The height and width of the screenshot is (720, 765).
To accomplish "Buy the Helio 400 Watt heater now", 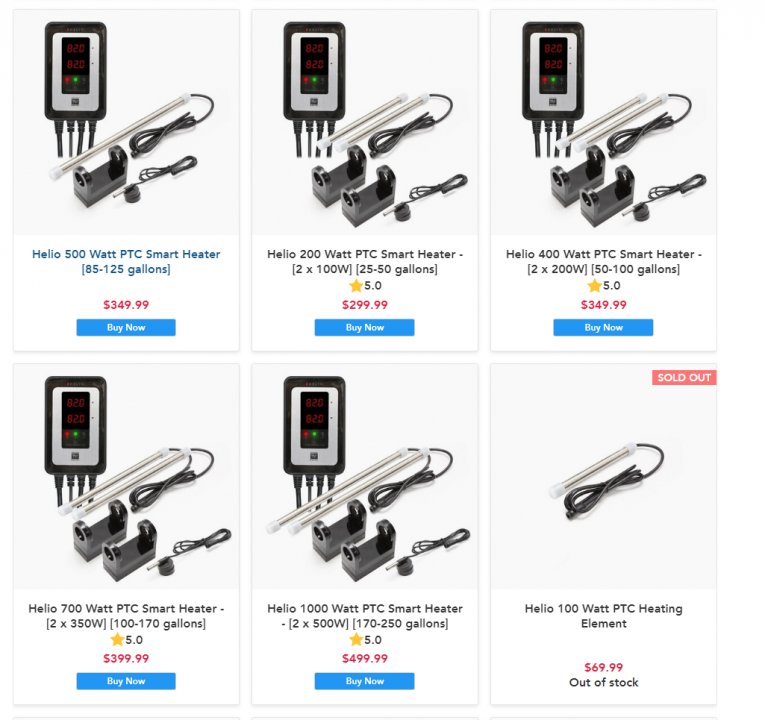I will click(603, 327).
